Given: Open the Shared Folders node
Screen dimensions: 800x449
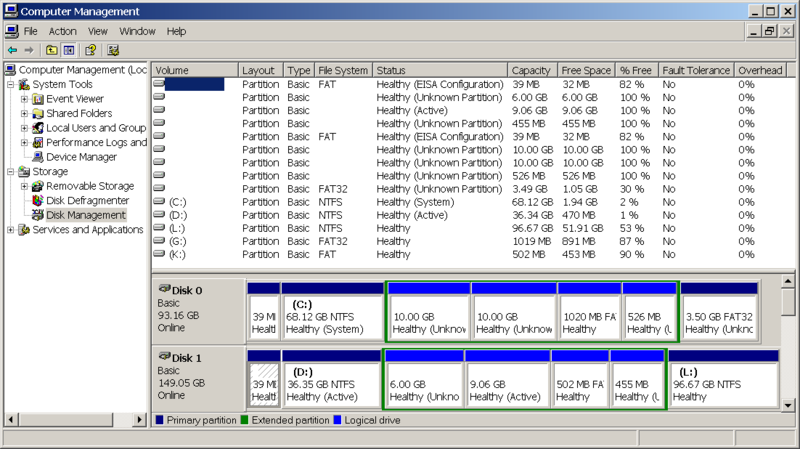Looking at the screenshot, I should (x=79, y=113).
